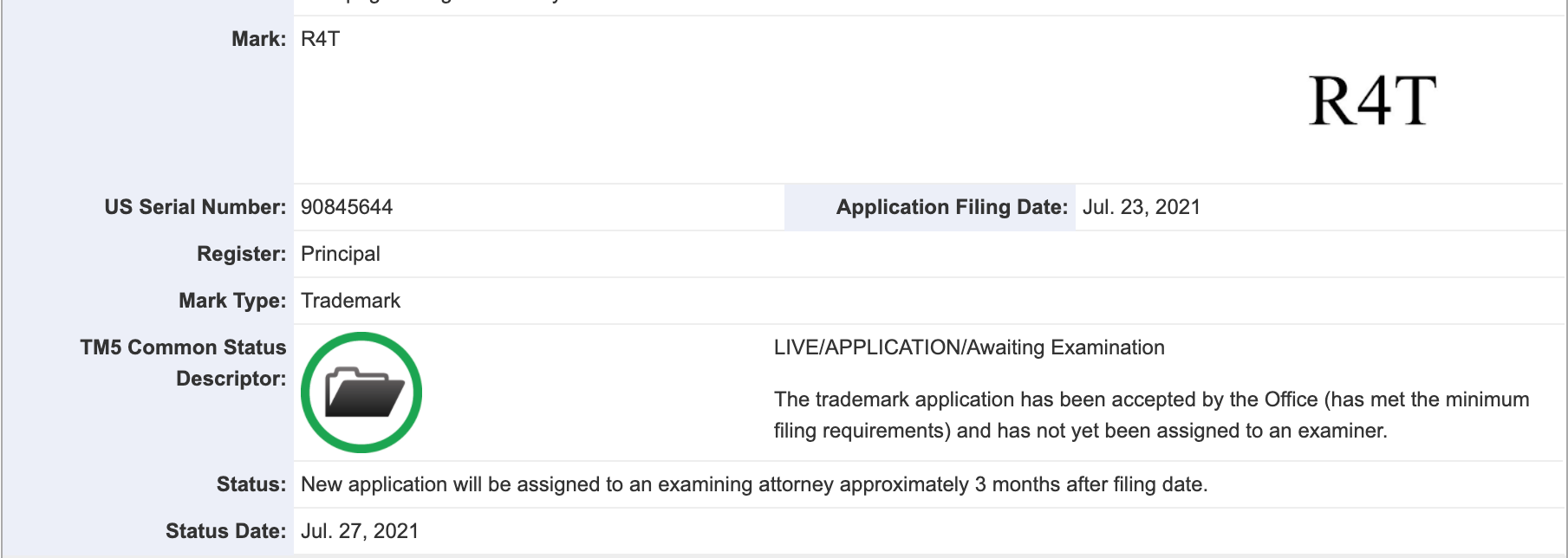
Task: Select the Trademark mark type value
Action: click(350, 301)
